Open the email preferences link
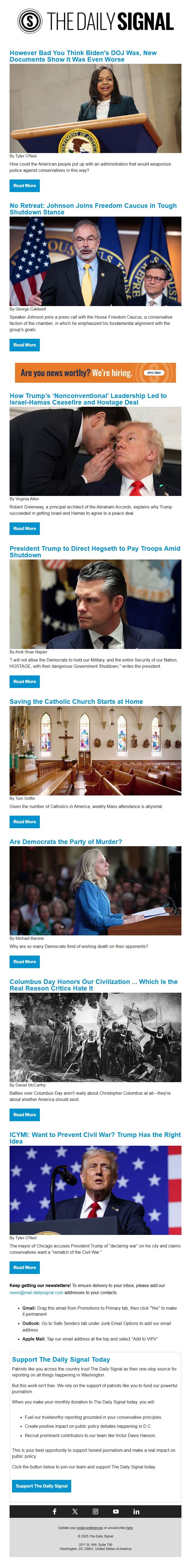The image size is (191, 1568). tap(90, 1527)
